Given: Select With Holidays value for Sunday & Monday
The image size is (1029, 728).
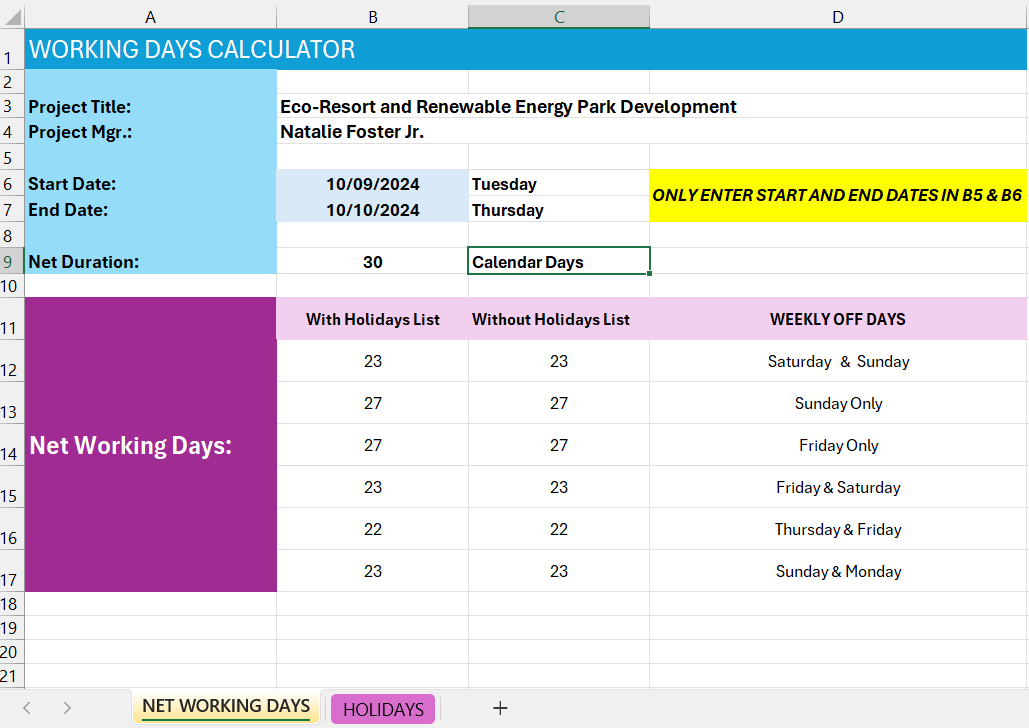Looking at the screenshot, I should [373, 571].
